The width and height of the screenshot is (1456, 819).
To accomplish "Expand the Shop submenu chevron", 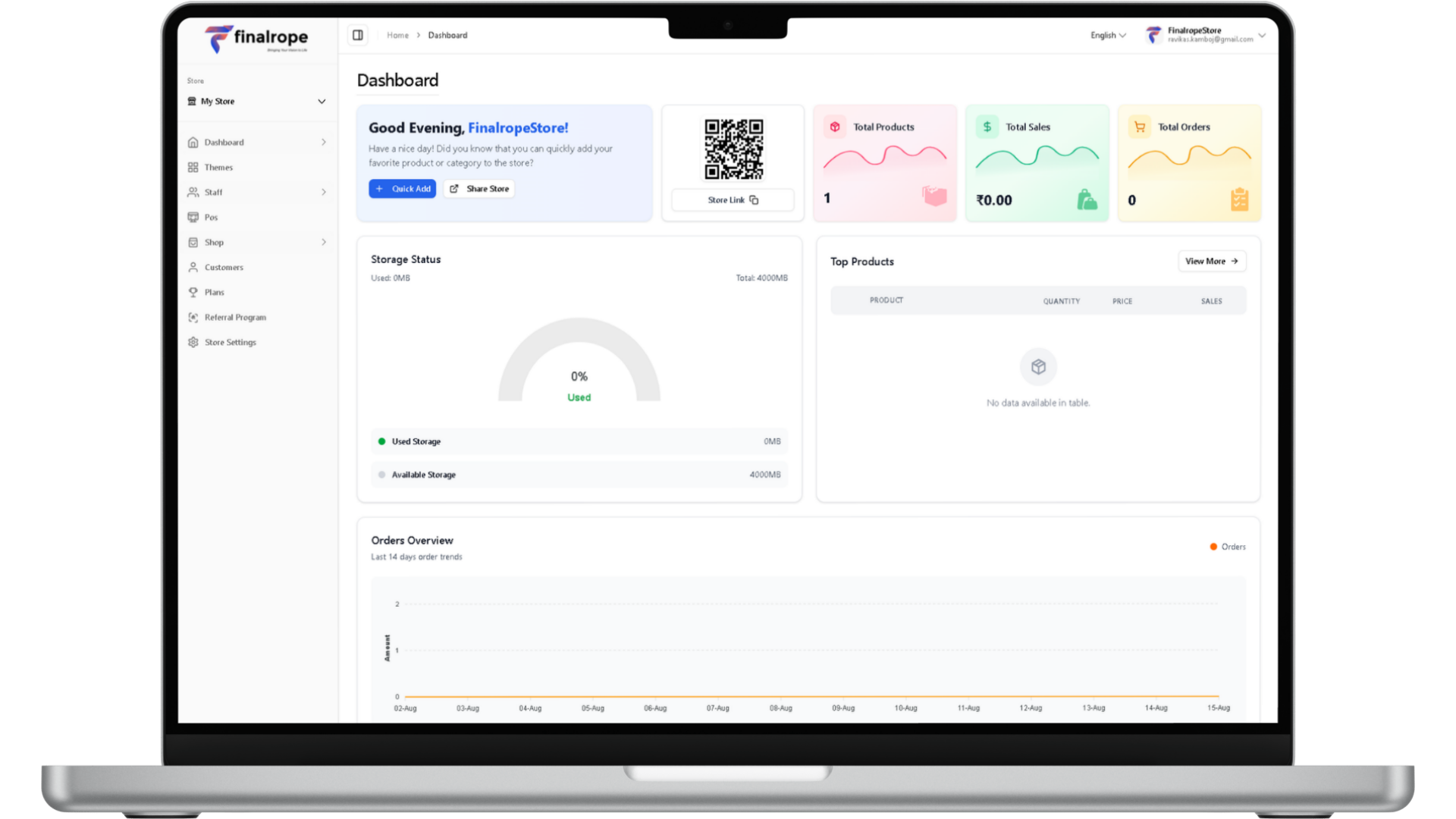I will [324, 243].
